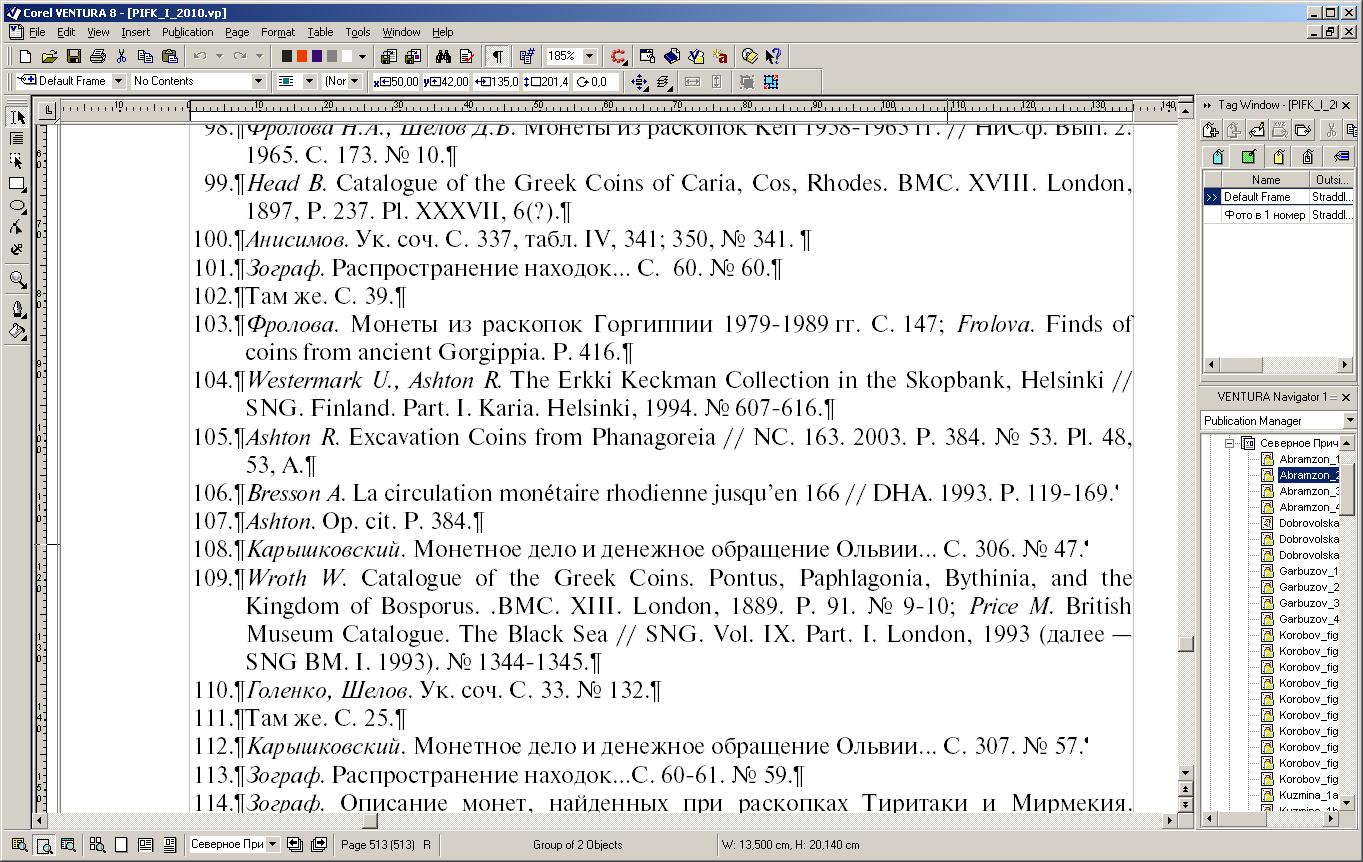1363x862 pixels.
Task: Open the Publication Manager dropdown
Action: click(x=1349, y=421)
